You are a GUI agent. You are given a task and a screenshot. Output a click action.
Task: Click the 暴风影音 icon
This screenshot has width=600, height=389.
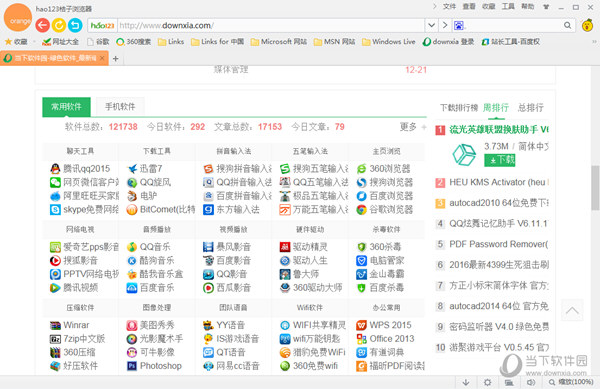point(209,247)
